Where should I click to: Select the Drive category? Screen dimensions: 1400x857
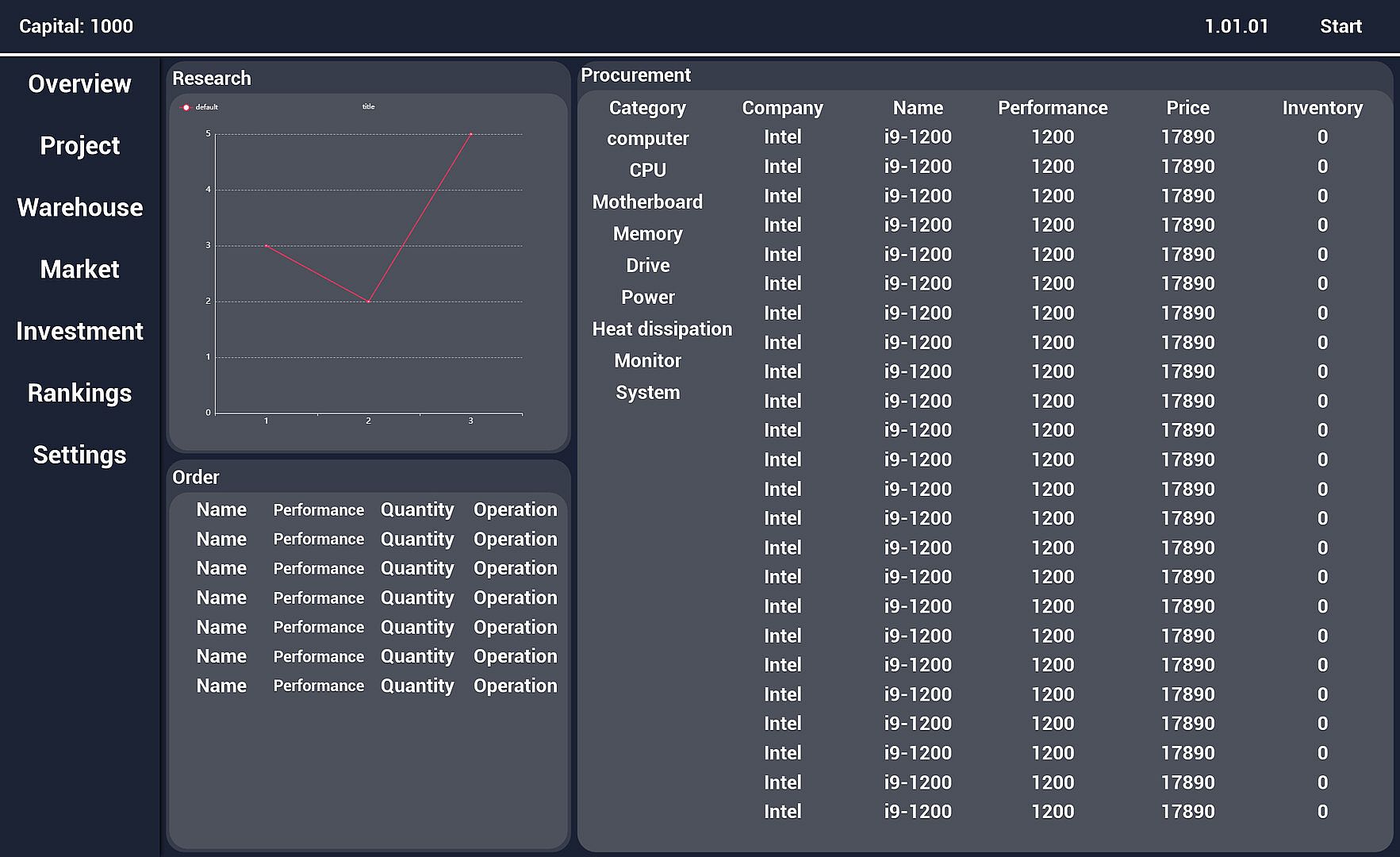click(x=647, y=266)
